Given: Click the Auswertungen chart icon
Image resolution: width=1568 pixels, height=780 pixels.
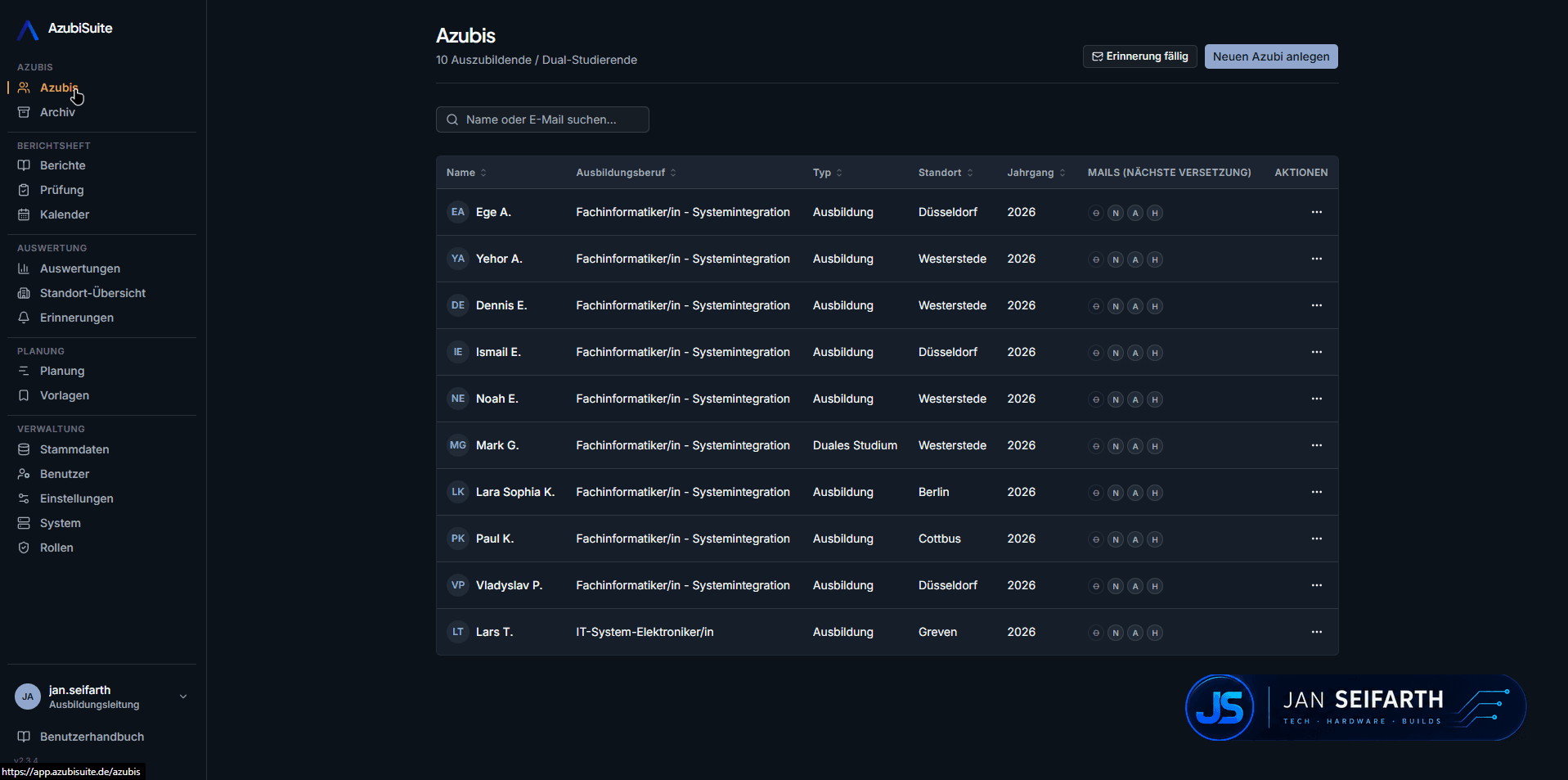Looking at the screenshot, I should 24,268.
